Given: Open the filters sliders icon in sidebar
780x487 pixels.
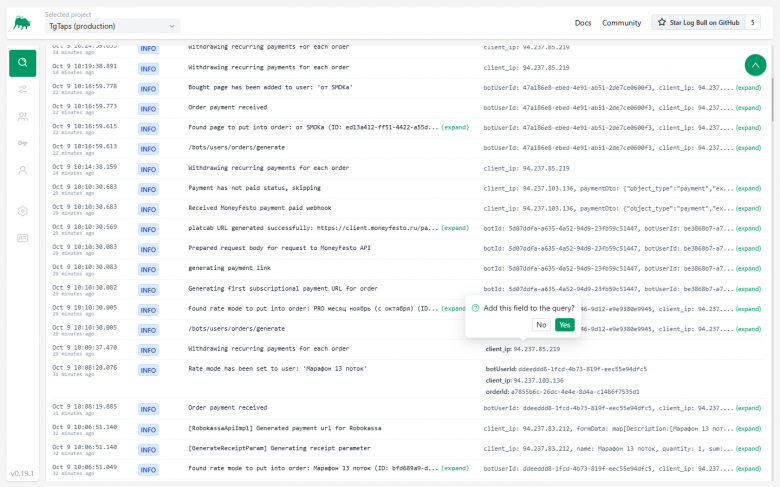Looking at the screenshot, I should (x=22, y=90).
